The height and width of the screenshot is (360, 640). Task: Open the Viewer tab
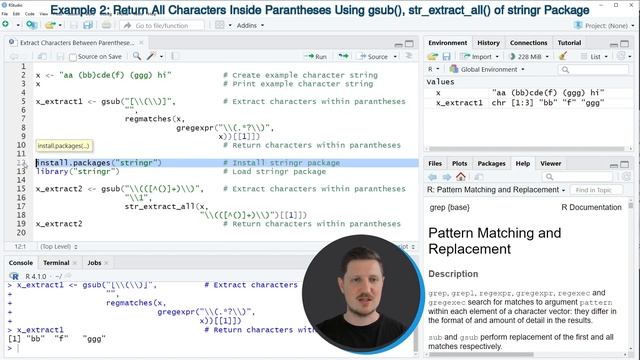tap(551, 164)
